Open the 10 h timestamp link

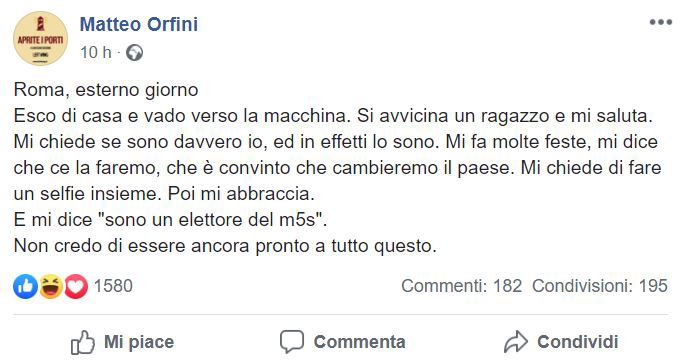click(x=96, y=53)
